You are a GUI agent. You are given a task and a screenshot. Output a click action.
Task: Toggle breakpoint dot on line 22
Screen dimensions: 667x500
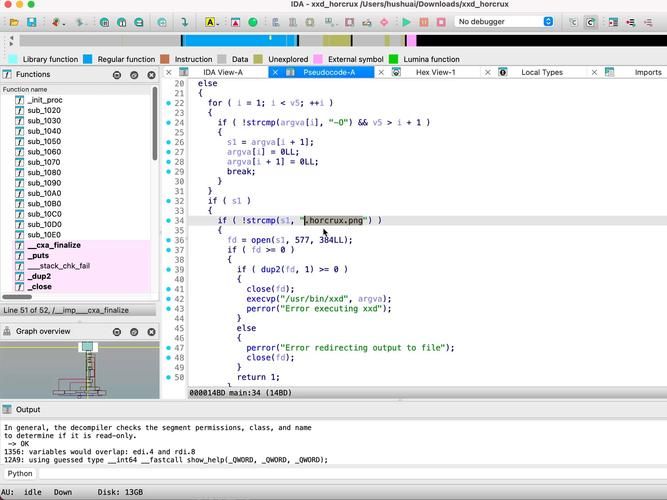[x=169, y=103]
